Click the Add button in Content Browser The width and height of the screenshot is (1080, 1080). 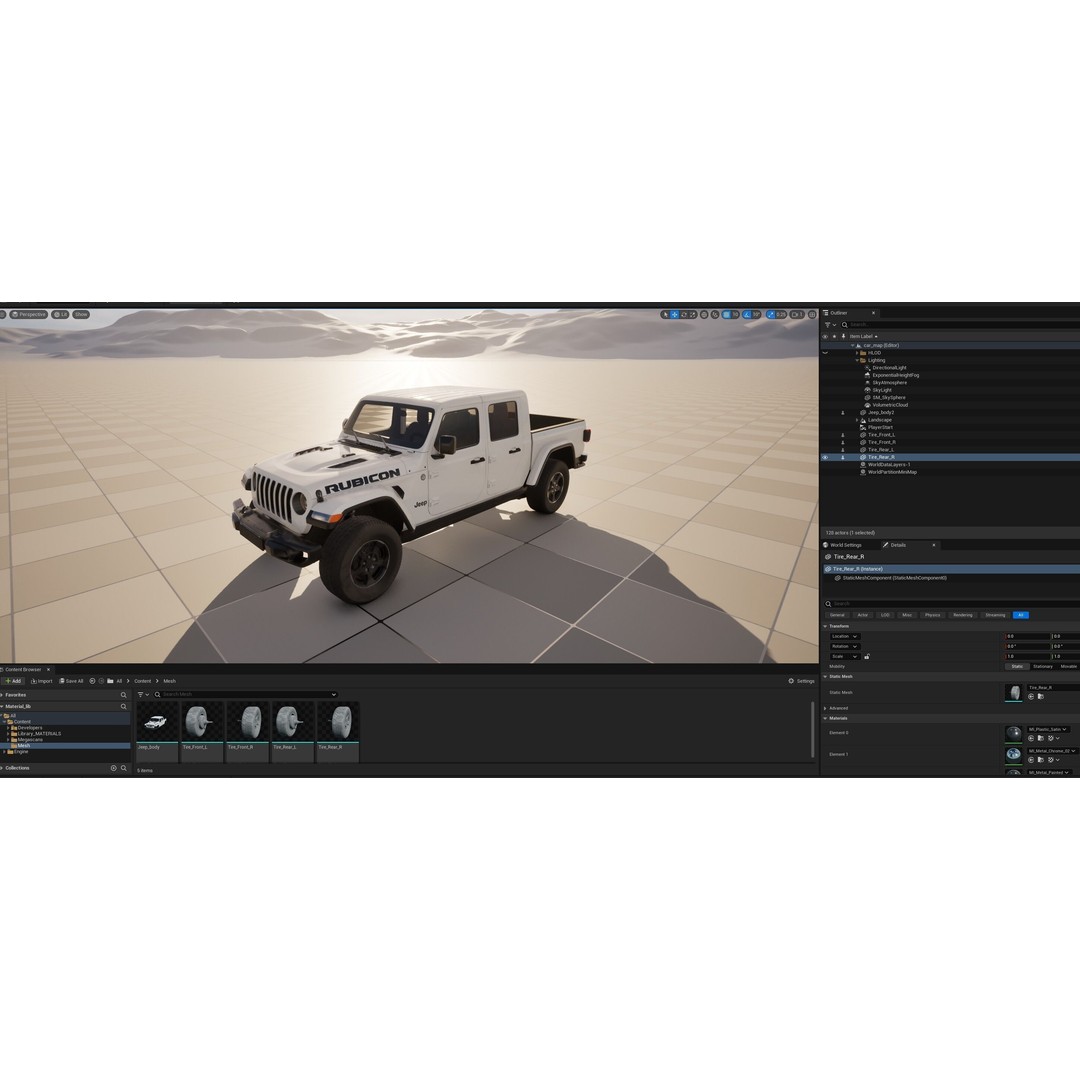tap(13, 681)
